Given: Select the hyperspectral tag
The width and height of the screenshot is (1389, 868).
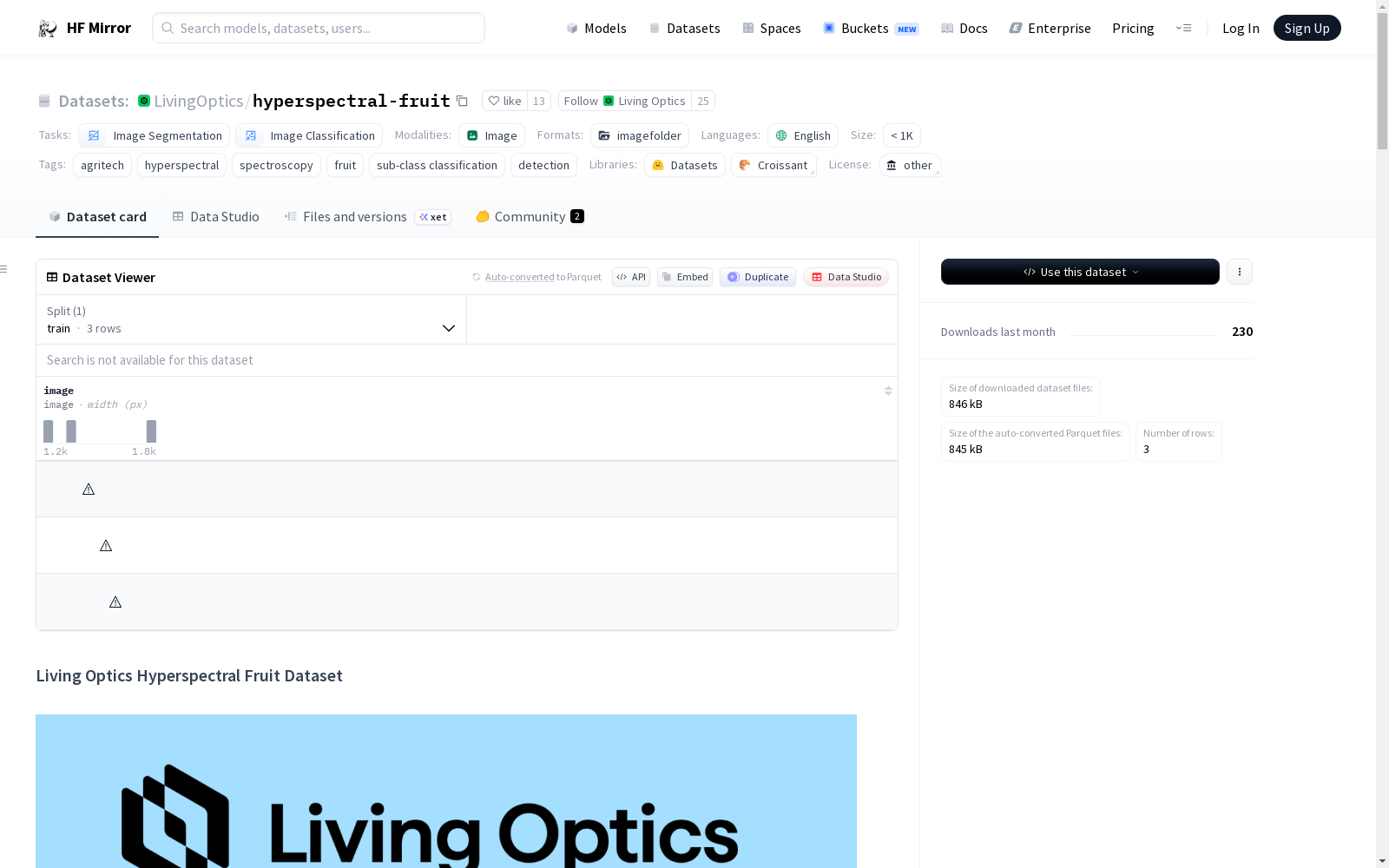Looking at the screenshot, I should click(x=181, y=165).
